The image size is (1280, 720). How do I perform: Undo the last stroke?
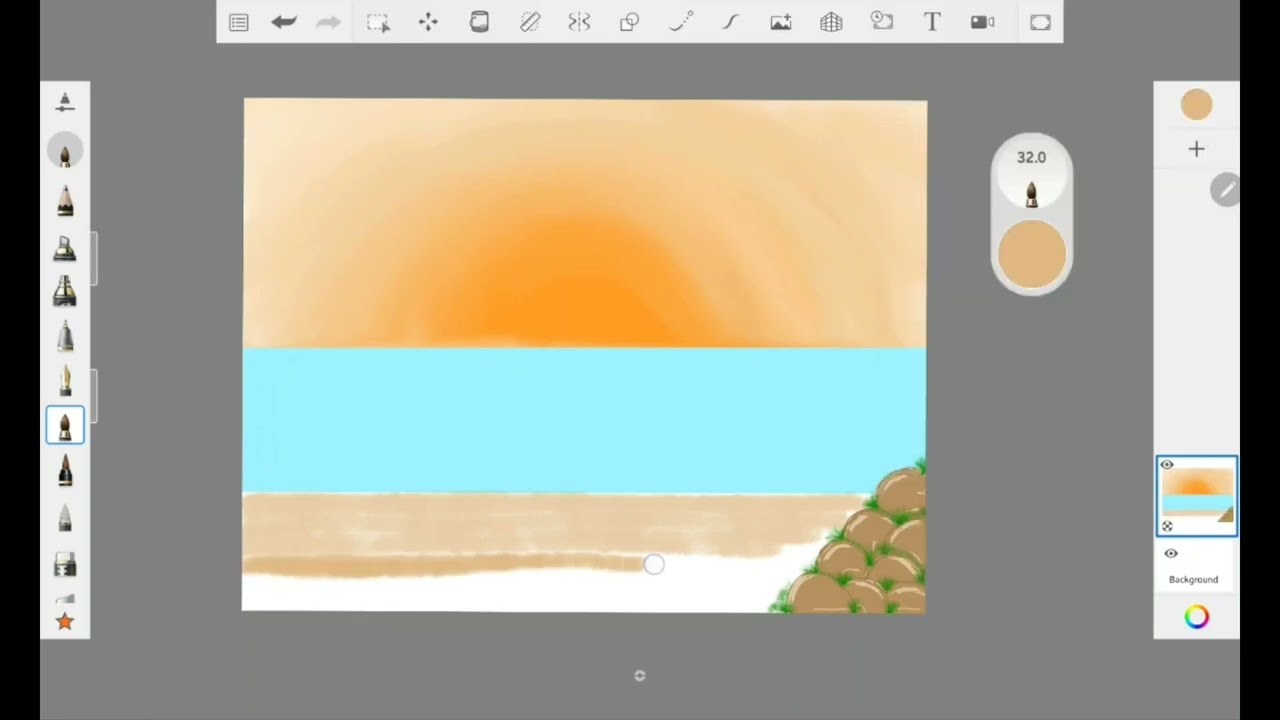tap(284, 22)
